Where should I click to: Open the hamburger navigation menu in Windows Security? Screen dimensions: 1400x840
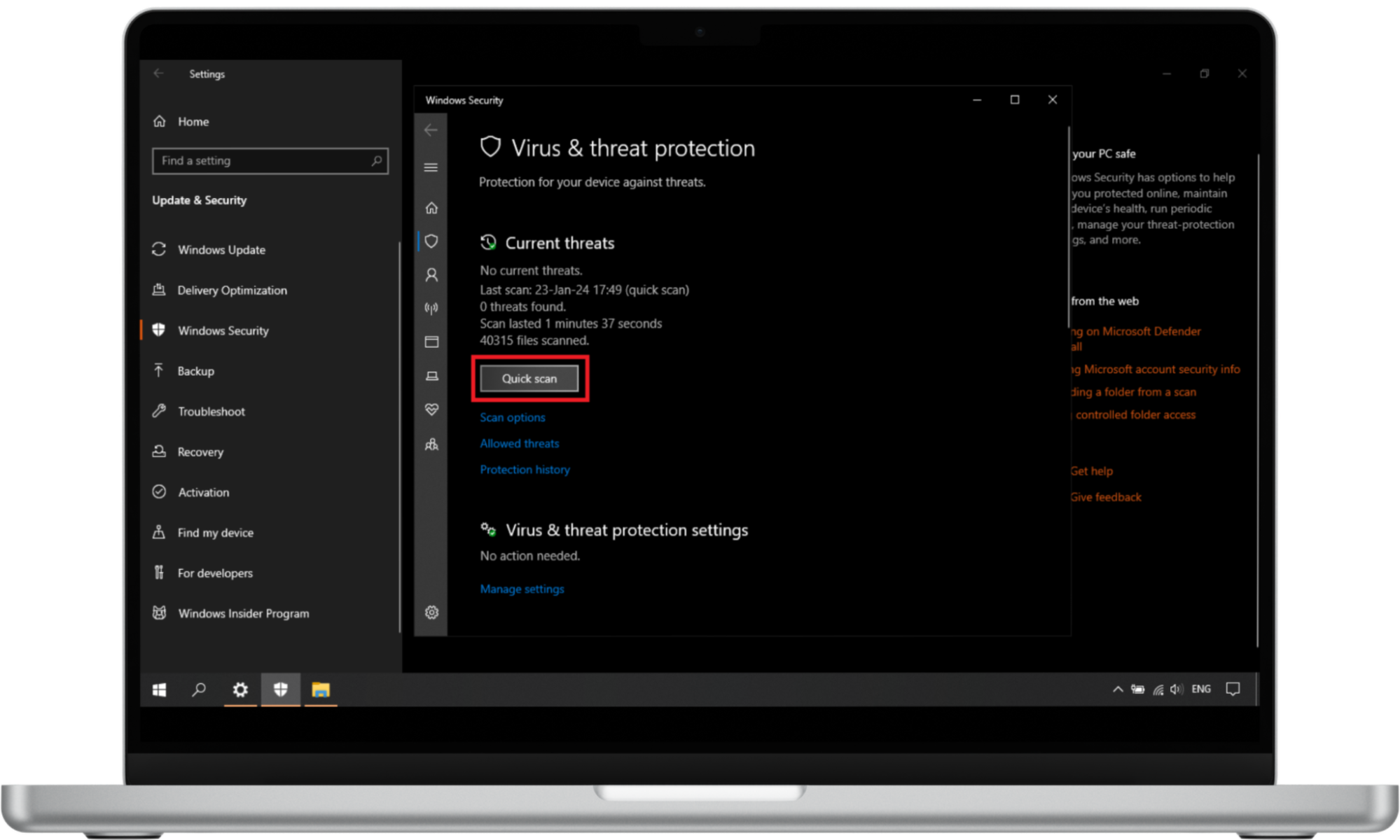[x=431, y=167]
